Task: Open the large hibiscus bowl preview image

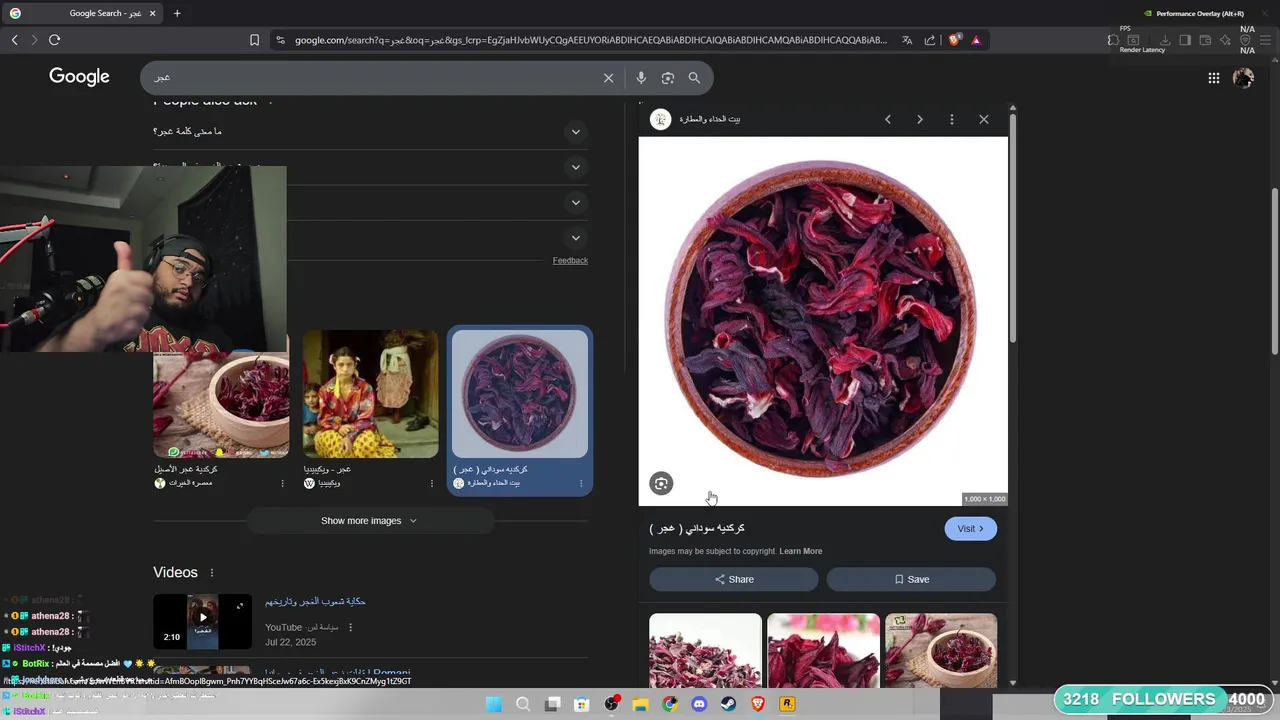Action: tap(823, 321)
